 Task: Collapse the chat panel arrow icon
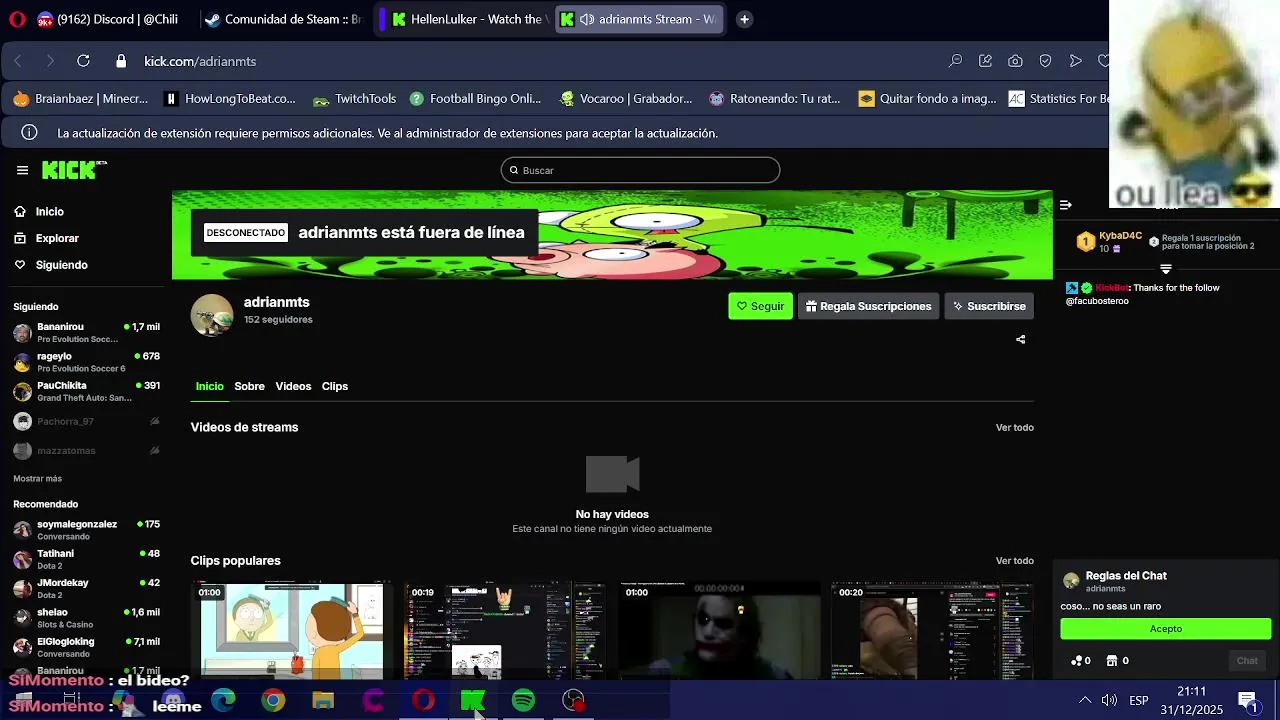1066,205
